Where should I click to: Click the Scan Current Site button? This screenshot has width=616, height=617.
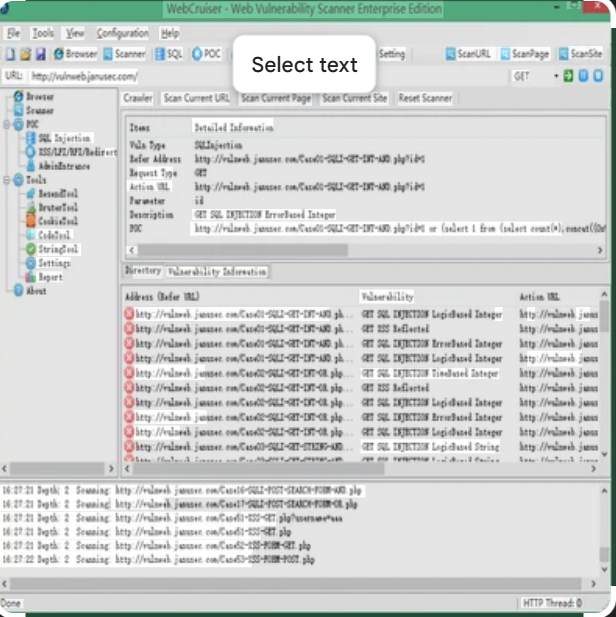(x=355, y=98)
